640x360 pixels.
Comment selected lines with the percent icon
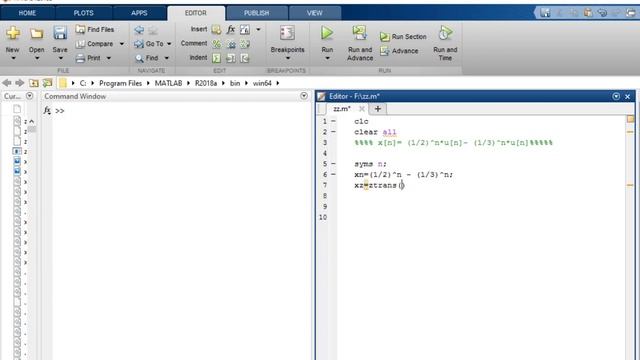[x=216, y=44]
